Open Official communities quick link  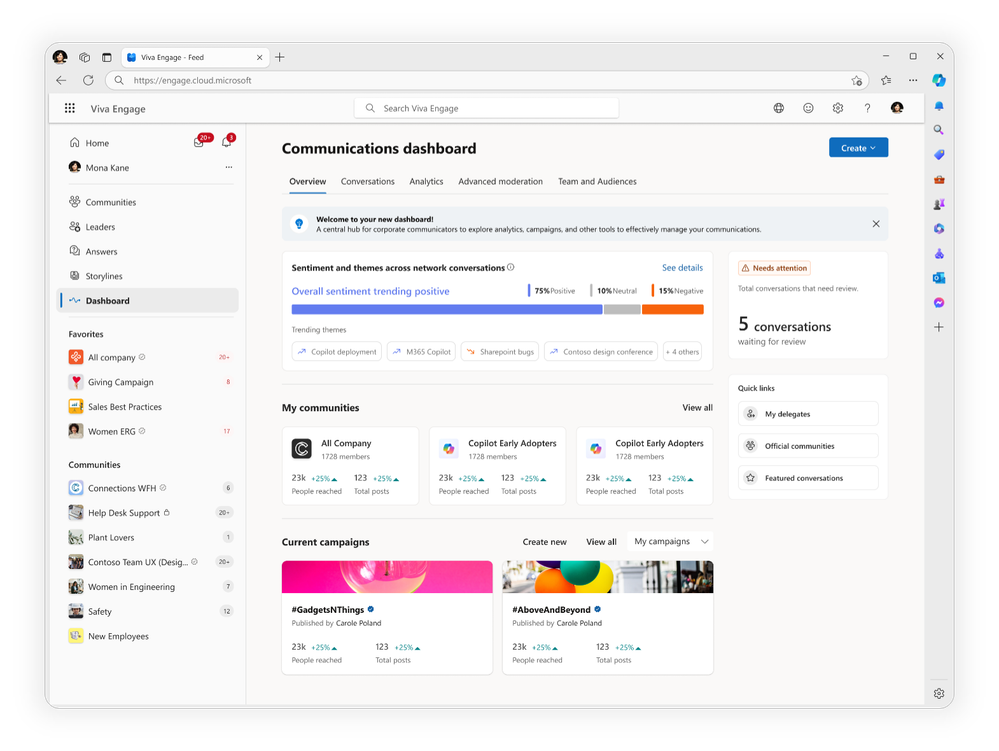click(x=808, y=446)
